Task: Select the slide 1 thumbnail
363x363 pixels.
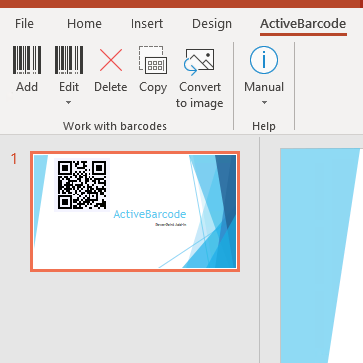Action: pyautogui.click(x=135, y=211)
